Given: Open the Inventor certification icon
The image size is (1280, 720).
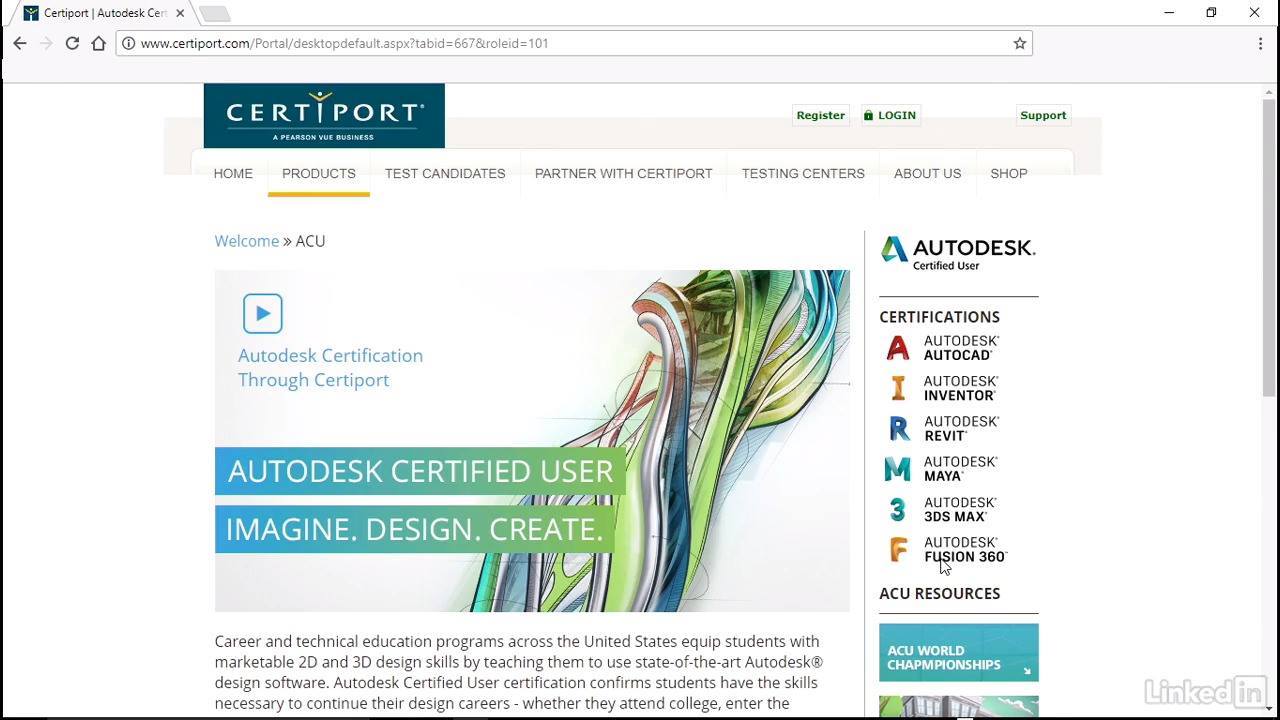Looking at the screenshot, I should [x=898, y=388].
